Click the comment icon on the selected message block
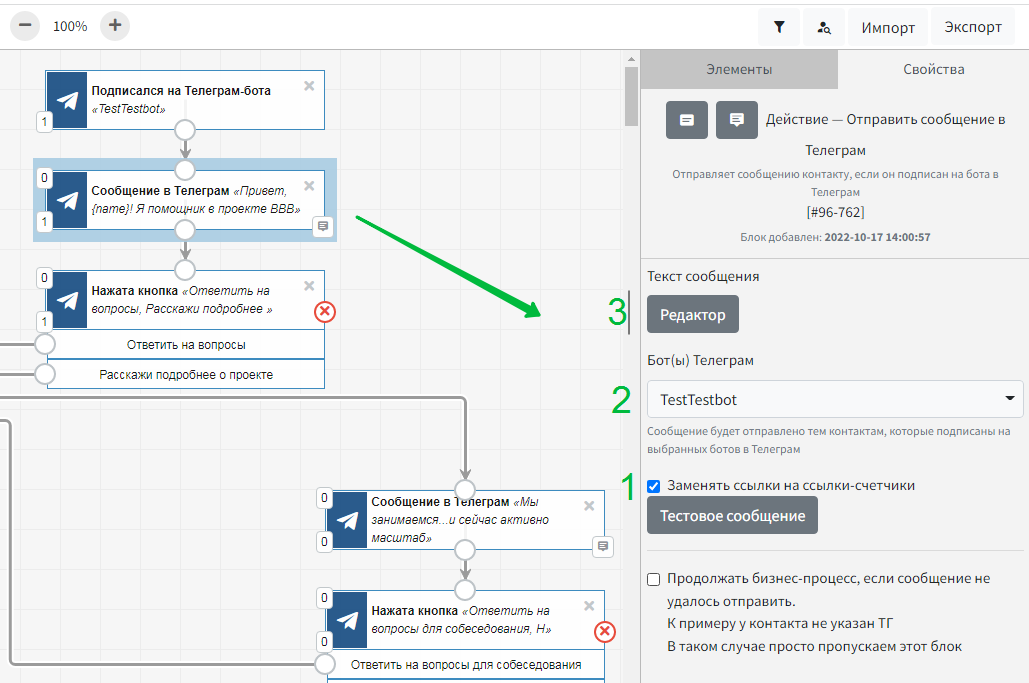1029x683 pixels. coord(323,226)
